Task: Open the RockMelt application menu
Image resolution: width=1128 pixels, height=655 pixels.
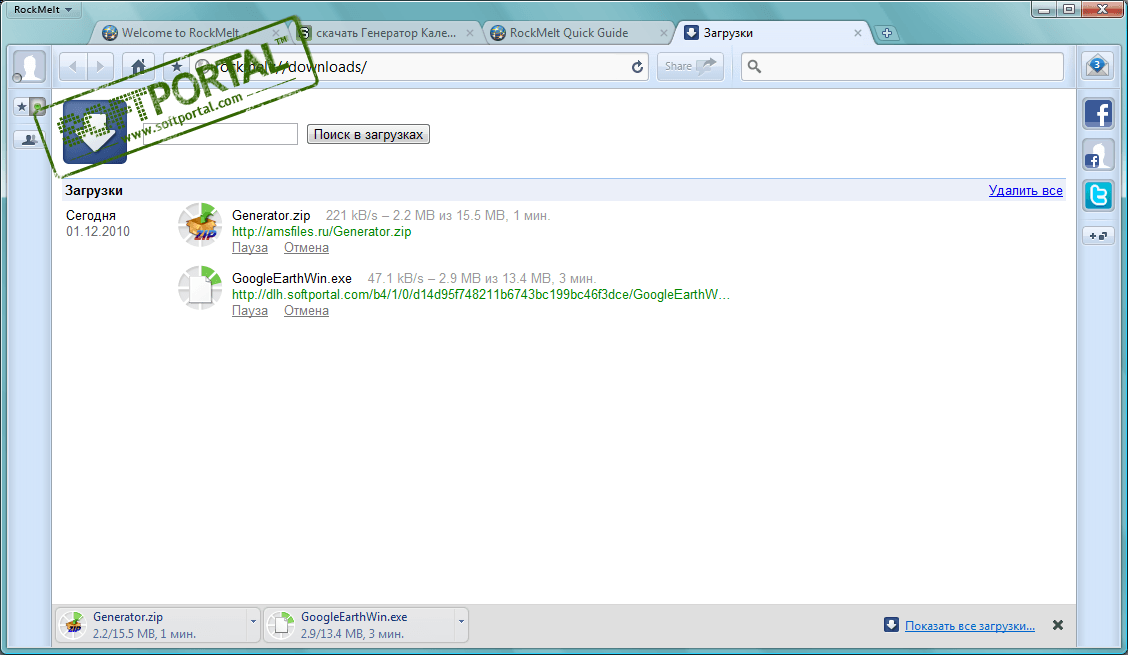Action: [x=42, y=9]
